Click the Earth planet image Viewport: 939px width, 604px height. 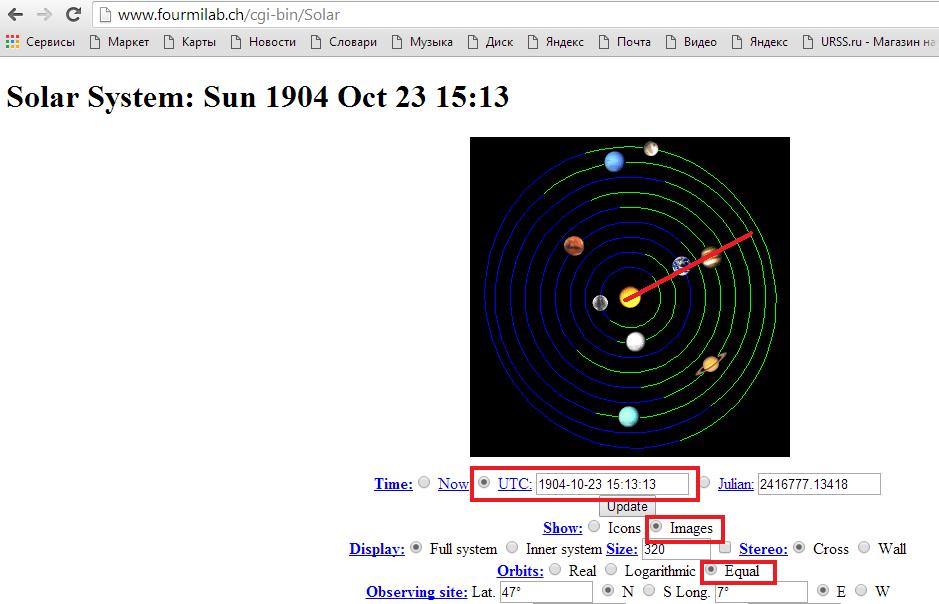click(682, 265)
